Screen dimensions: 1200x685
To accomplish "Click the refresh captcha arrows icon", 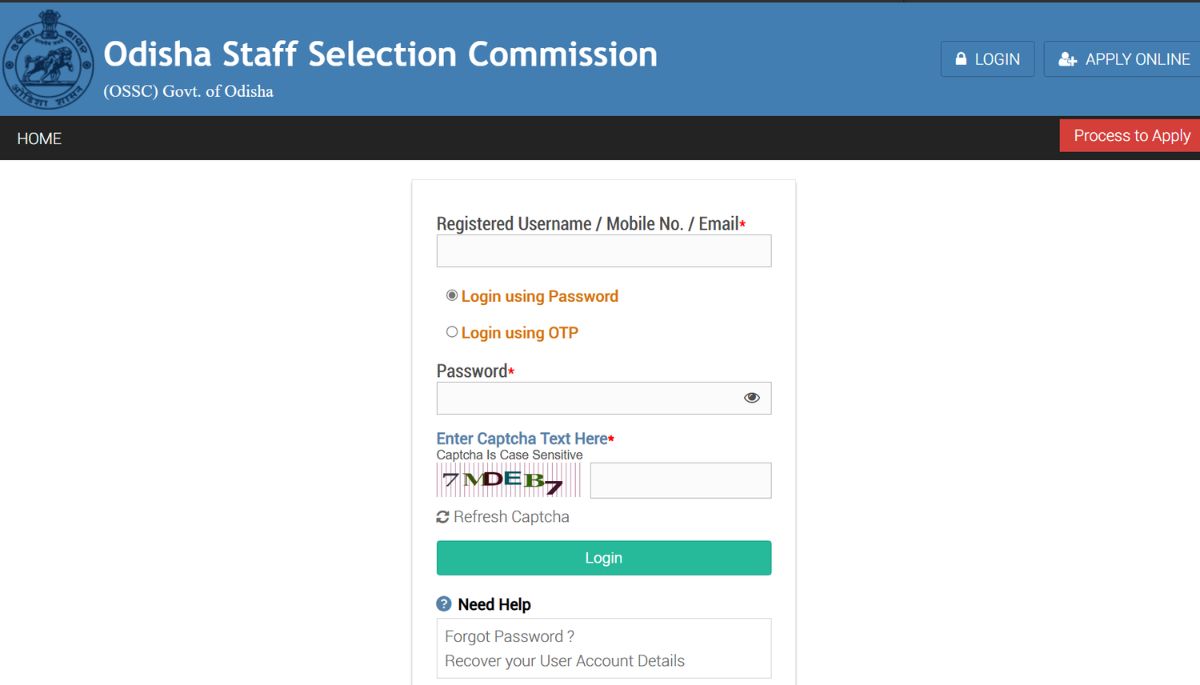I will (443, 517).
